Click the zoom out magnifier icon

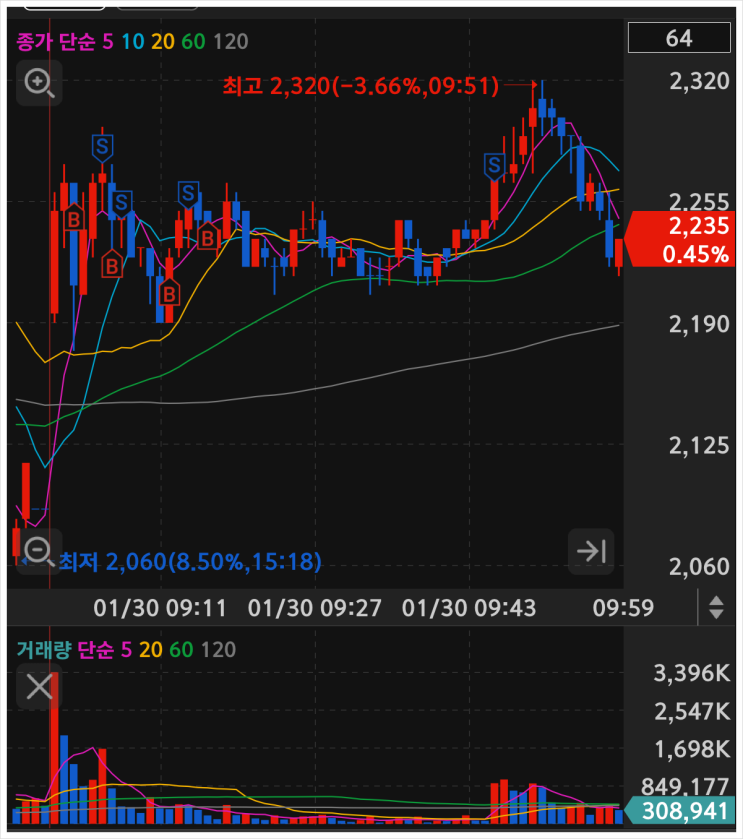pos(39,551)
